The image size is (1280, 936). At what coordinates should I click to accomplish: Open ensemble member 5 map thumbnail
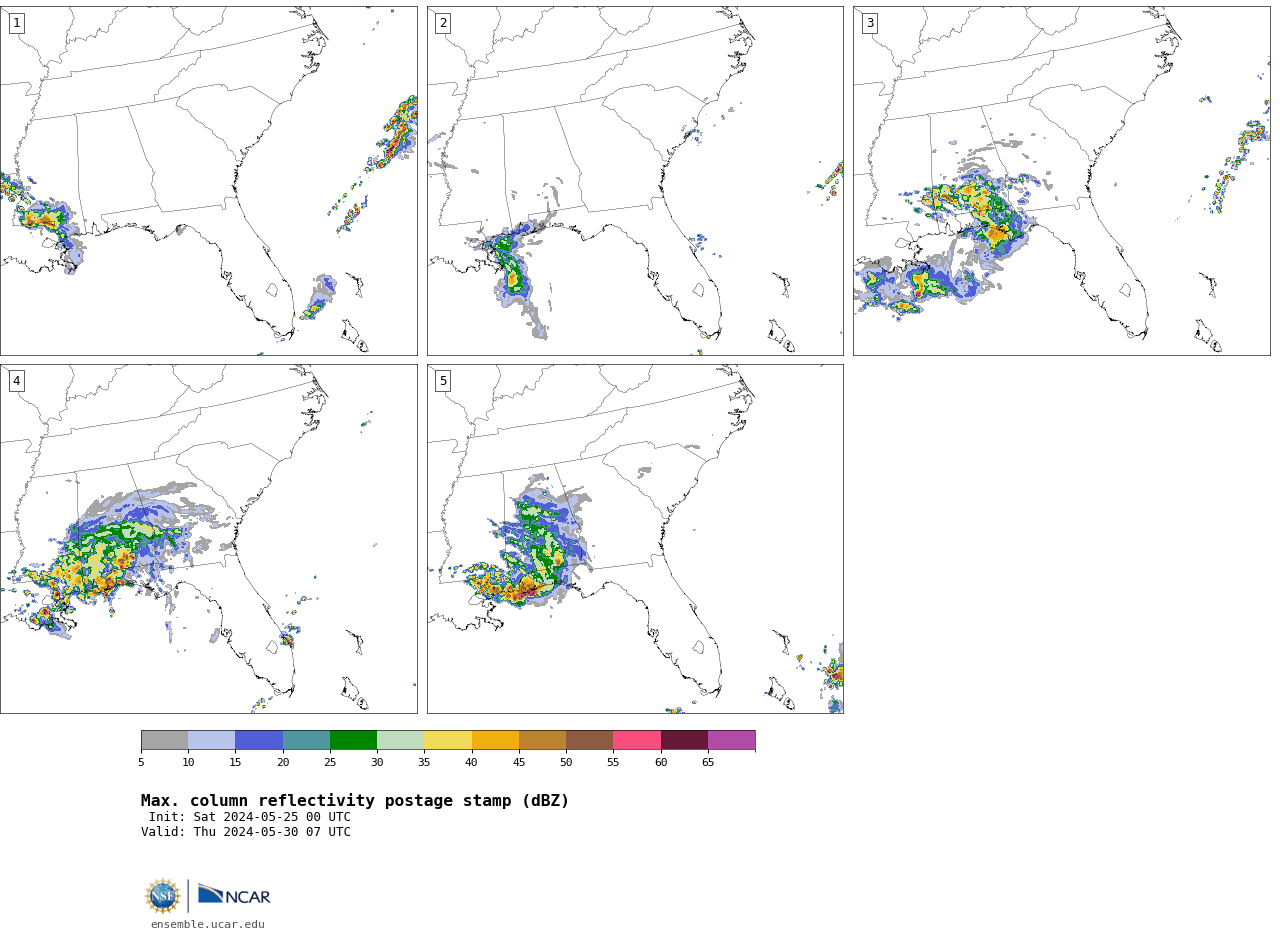click(635, 539)
